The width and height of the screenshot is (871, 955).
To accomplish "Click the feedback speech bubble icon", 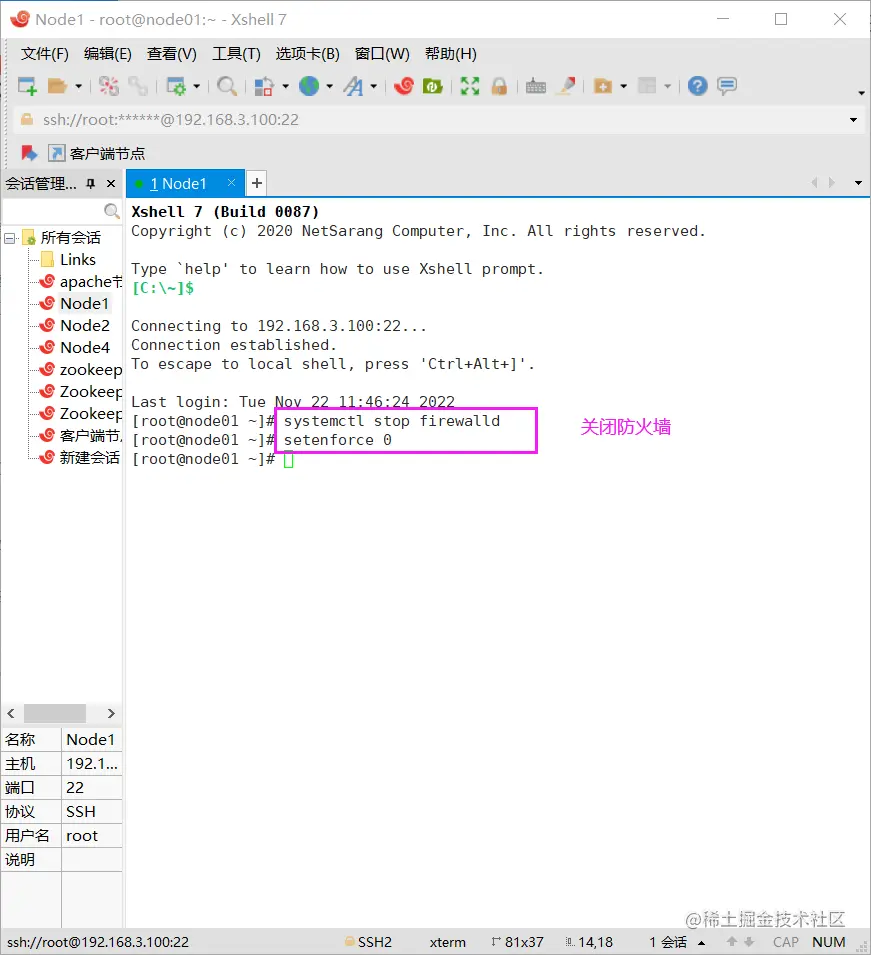I will coord(727,86).
